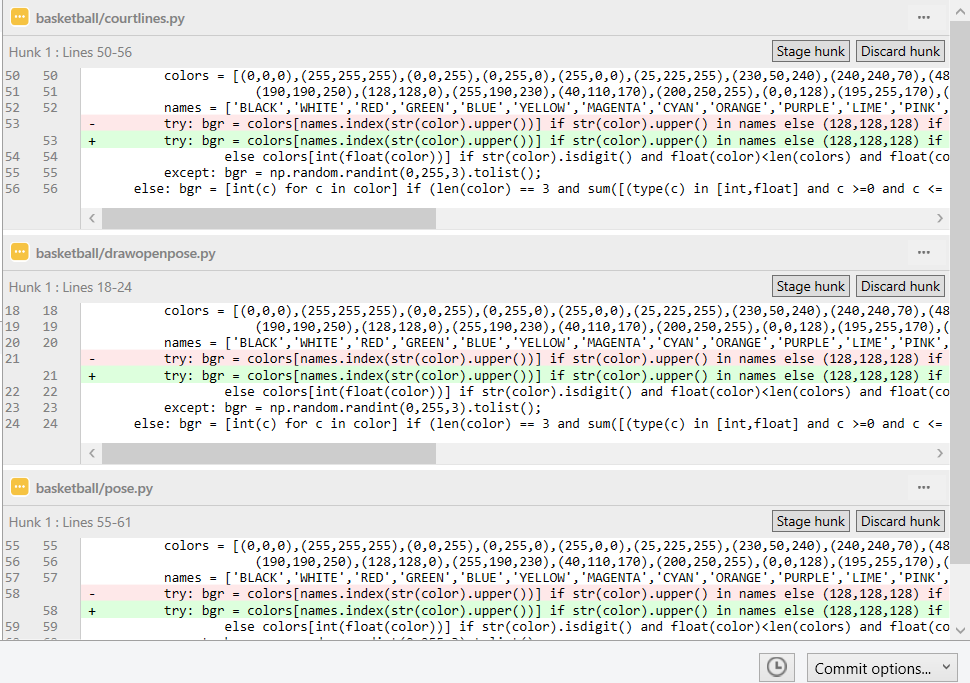Click right scroll arrow in drawopenpose.py diff
Screen dimensions: 970x683
(x=940, y=453)
